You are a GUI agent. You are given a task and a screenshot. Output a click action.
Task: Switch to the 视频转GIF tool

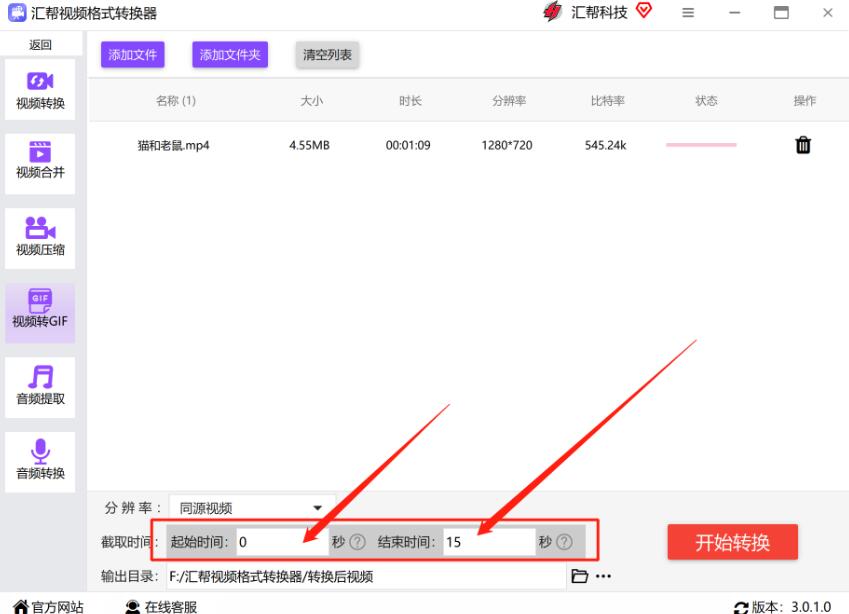40,310
